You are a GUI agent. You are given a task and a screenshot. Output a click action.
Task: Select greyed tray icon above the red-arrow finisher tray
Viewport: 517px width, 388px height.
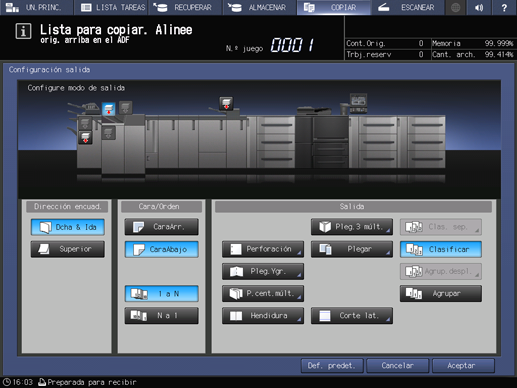coord(85,123)
